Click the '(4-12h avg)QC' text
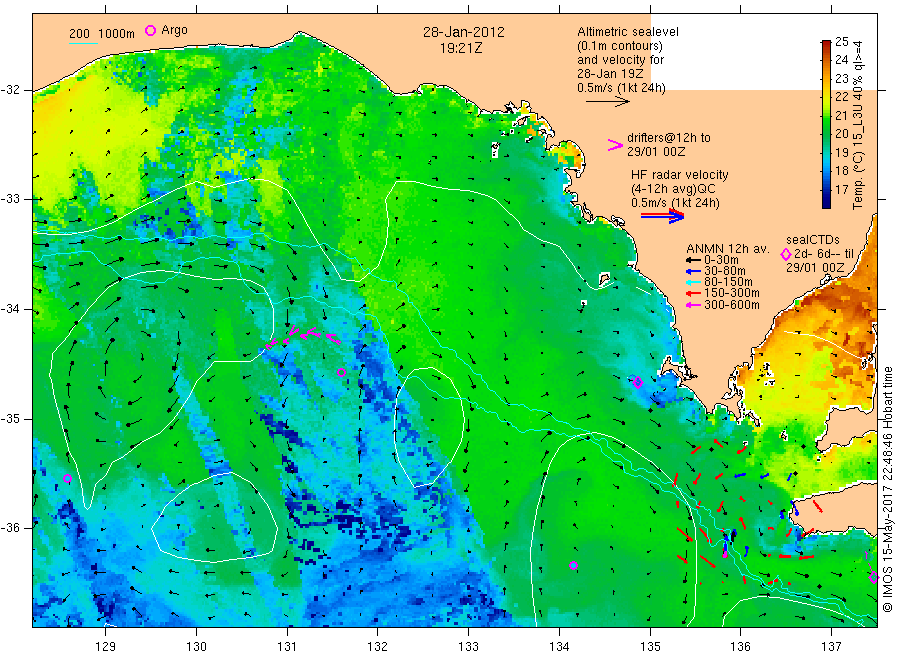 (x=674, y=189)
